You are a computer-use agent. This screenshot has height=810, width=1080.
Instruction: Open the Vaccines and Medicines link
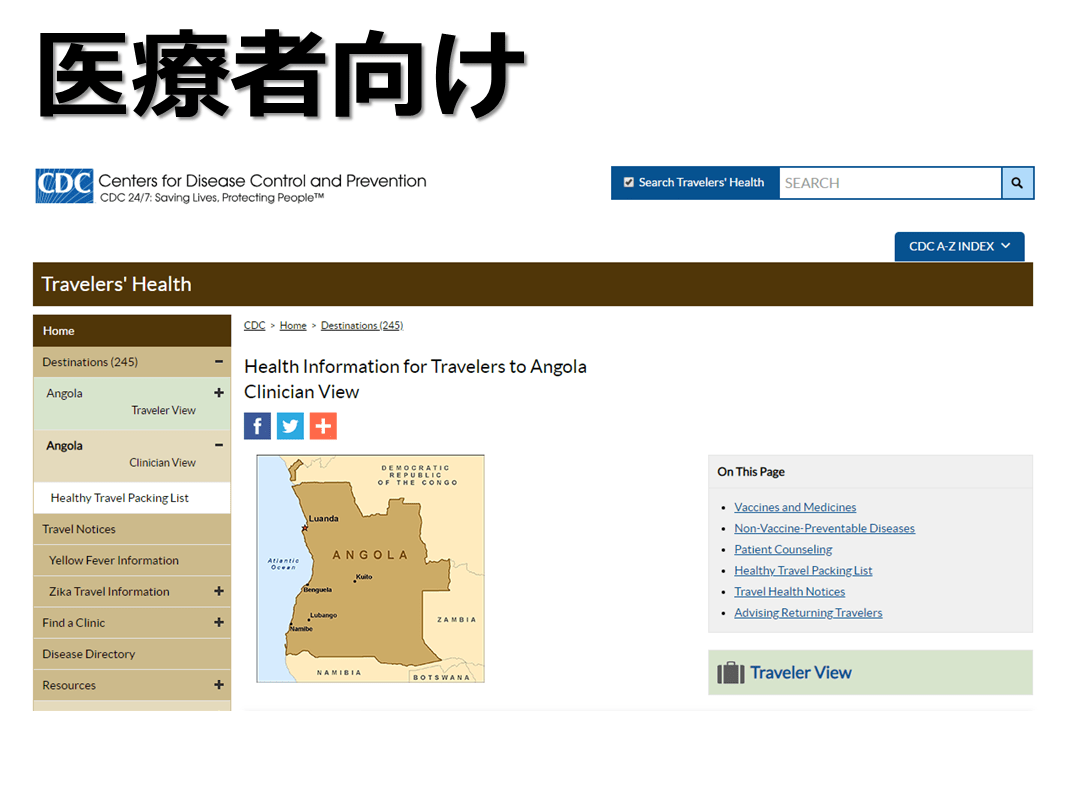coord(795,507)
